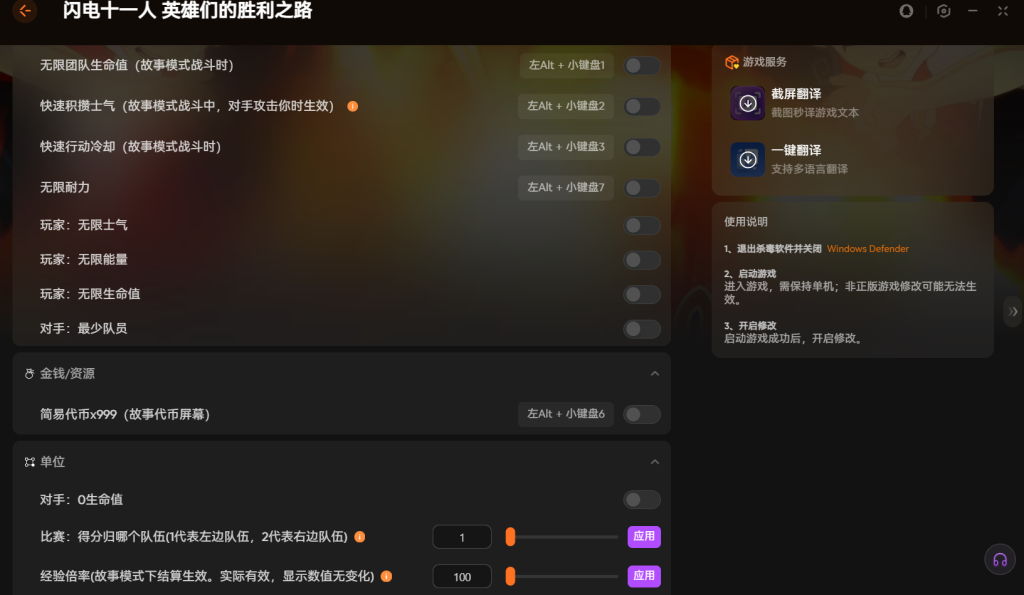Enable 简易代币x999 toggle
Screen dimensions: 1024x595
coord(642,414)
